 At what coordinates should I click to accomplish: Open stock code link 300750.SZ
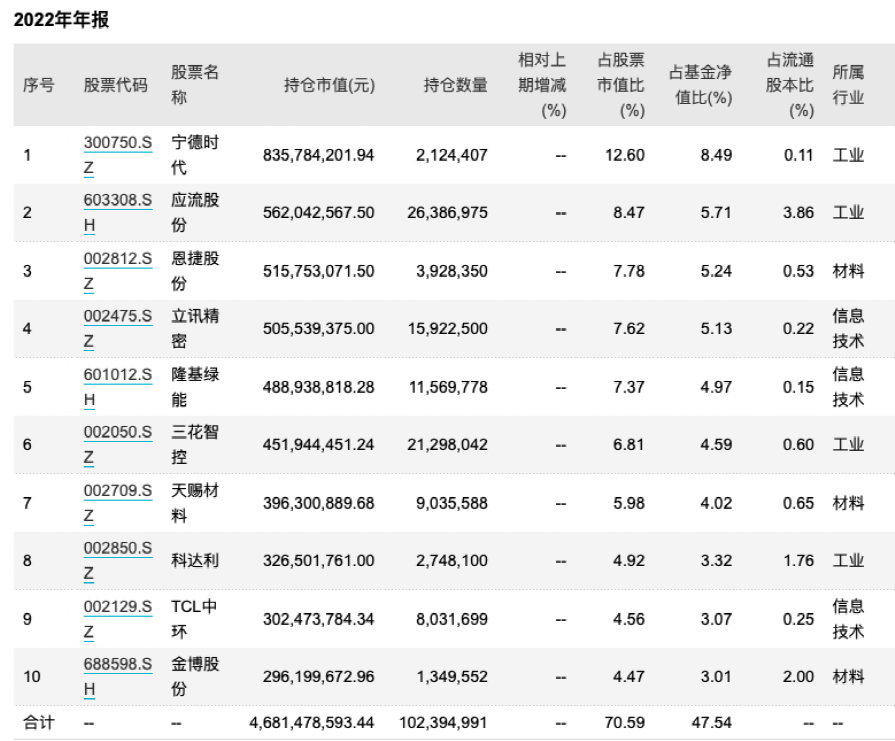coord(118,155)
